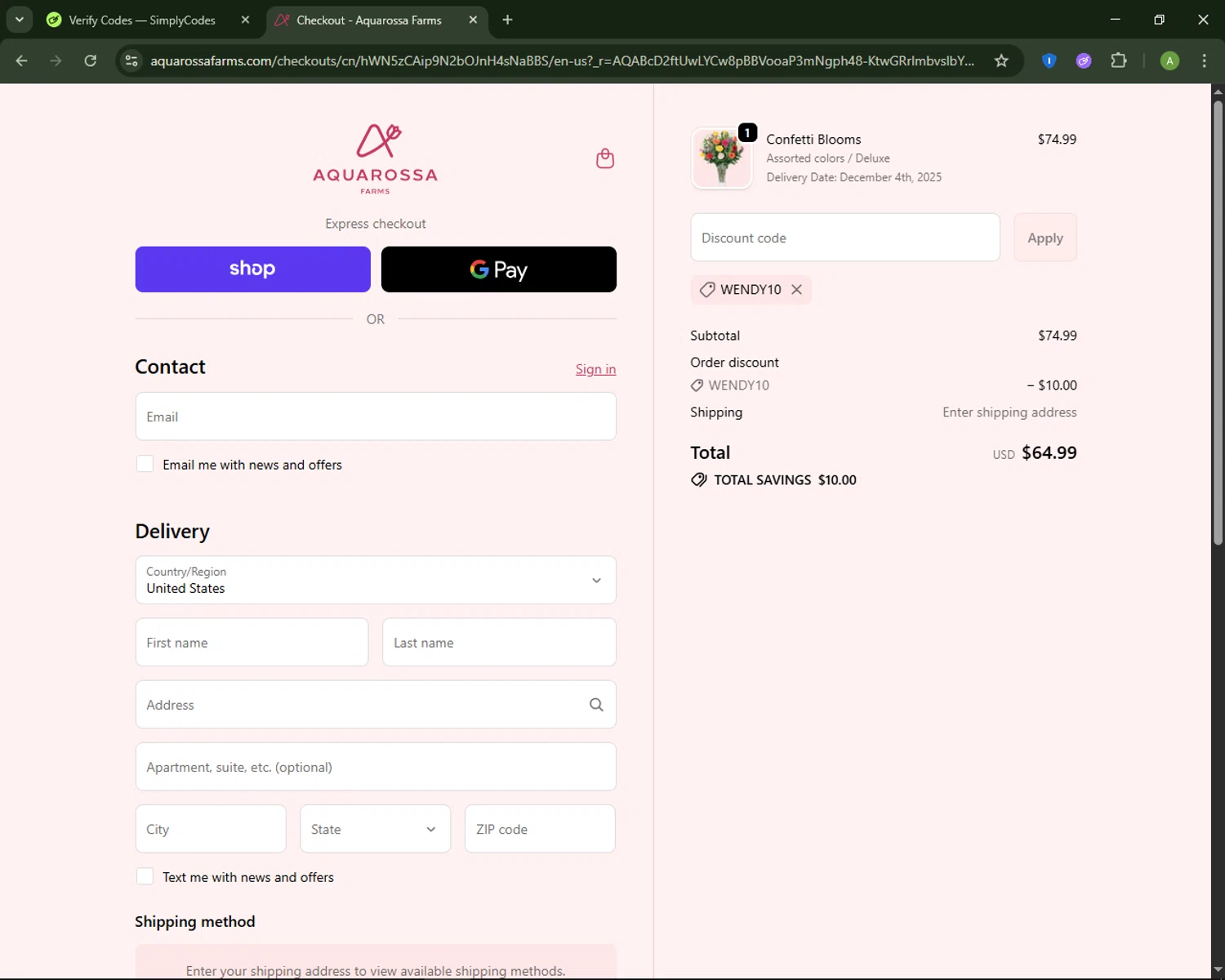Restore down the Chrome window
This screenshot has width=1225, height=980.
click(1159, 20)
